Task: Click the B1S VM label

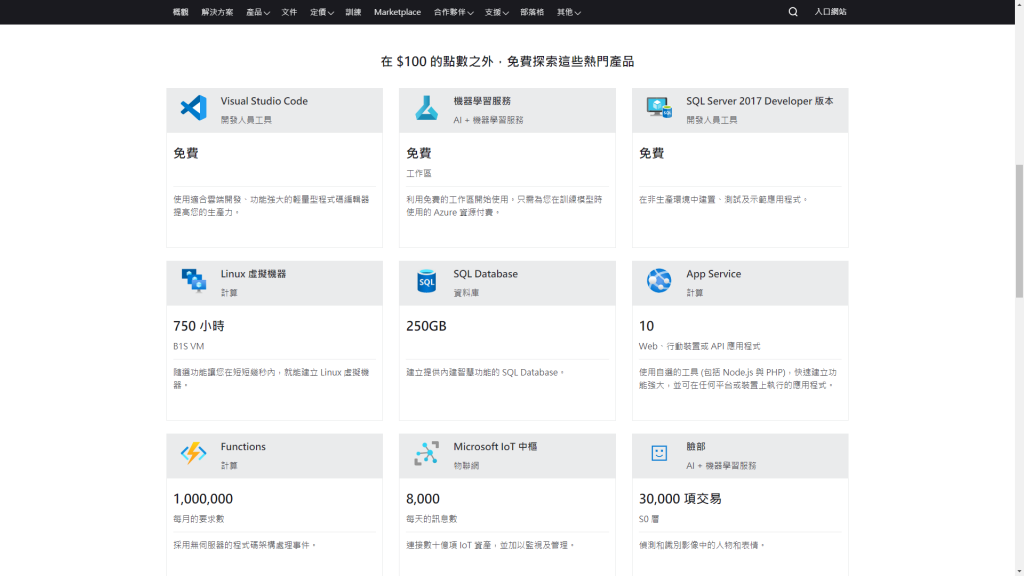Action: pyautogui.click(x=189, y=346)
